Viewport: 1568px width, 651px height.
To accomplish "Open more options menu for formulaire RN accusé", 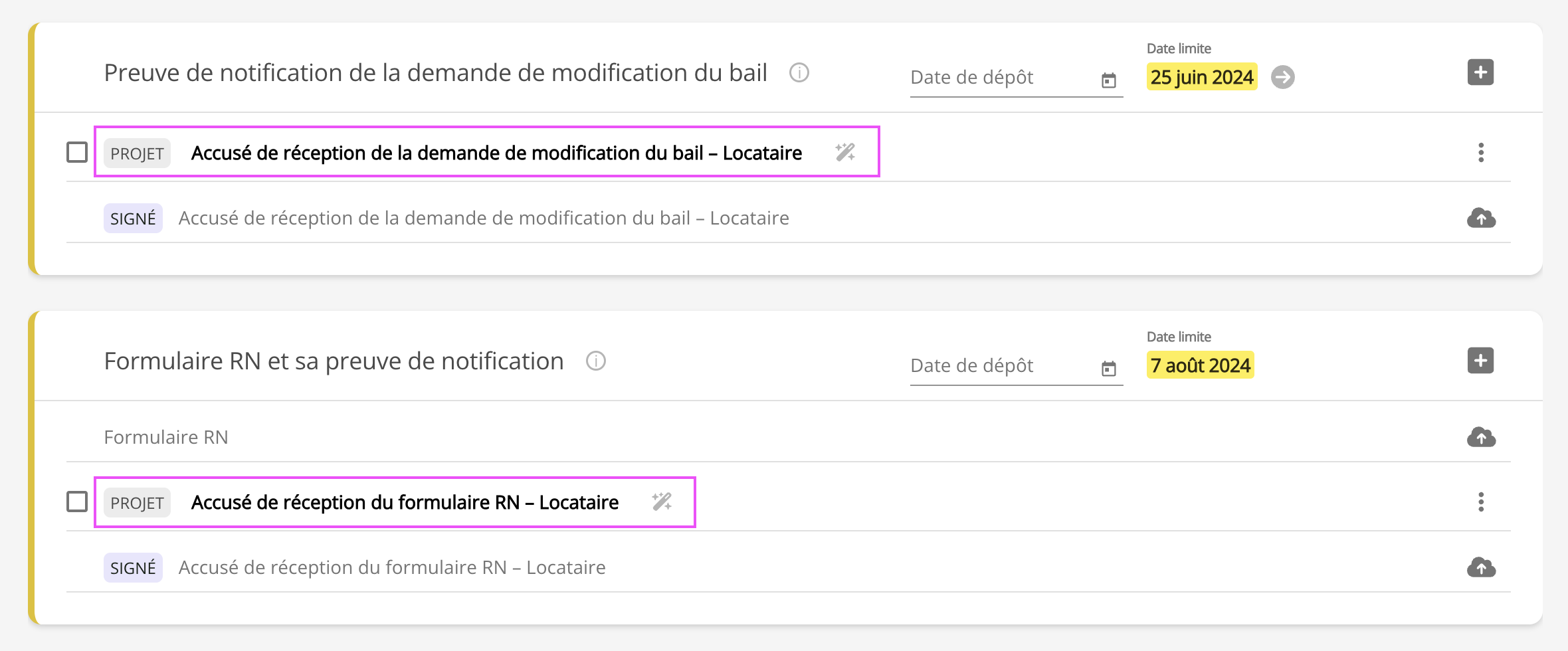I will tap(1481, 502).
